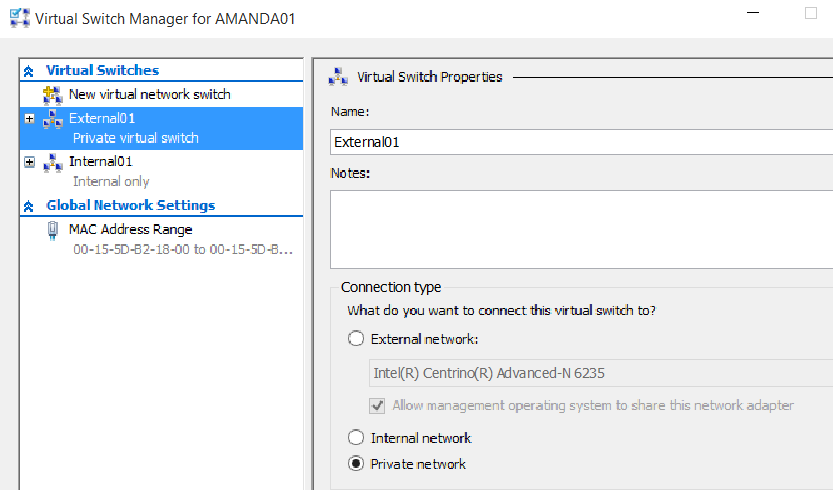The height and width of the screenshot is (490, 833).
Task: Select the External network radio button
Action: pos(356,339)
